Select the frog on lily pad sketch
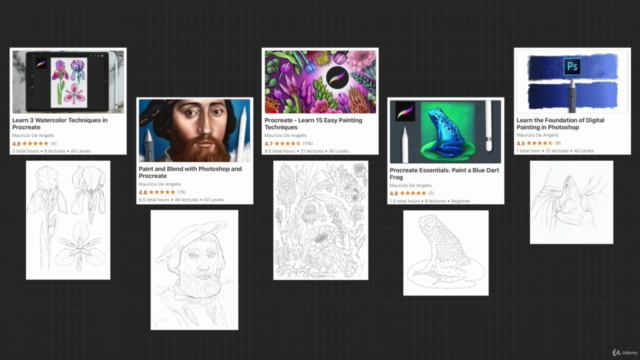This screenshot has width=640, height=360. tap(446, 253)
